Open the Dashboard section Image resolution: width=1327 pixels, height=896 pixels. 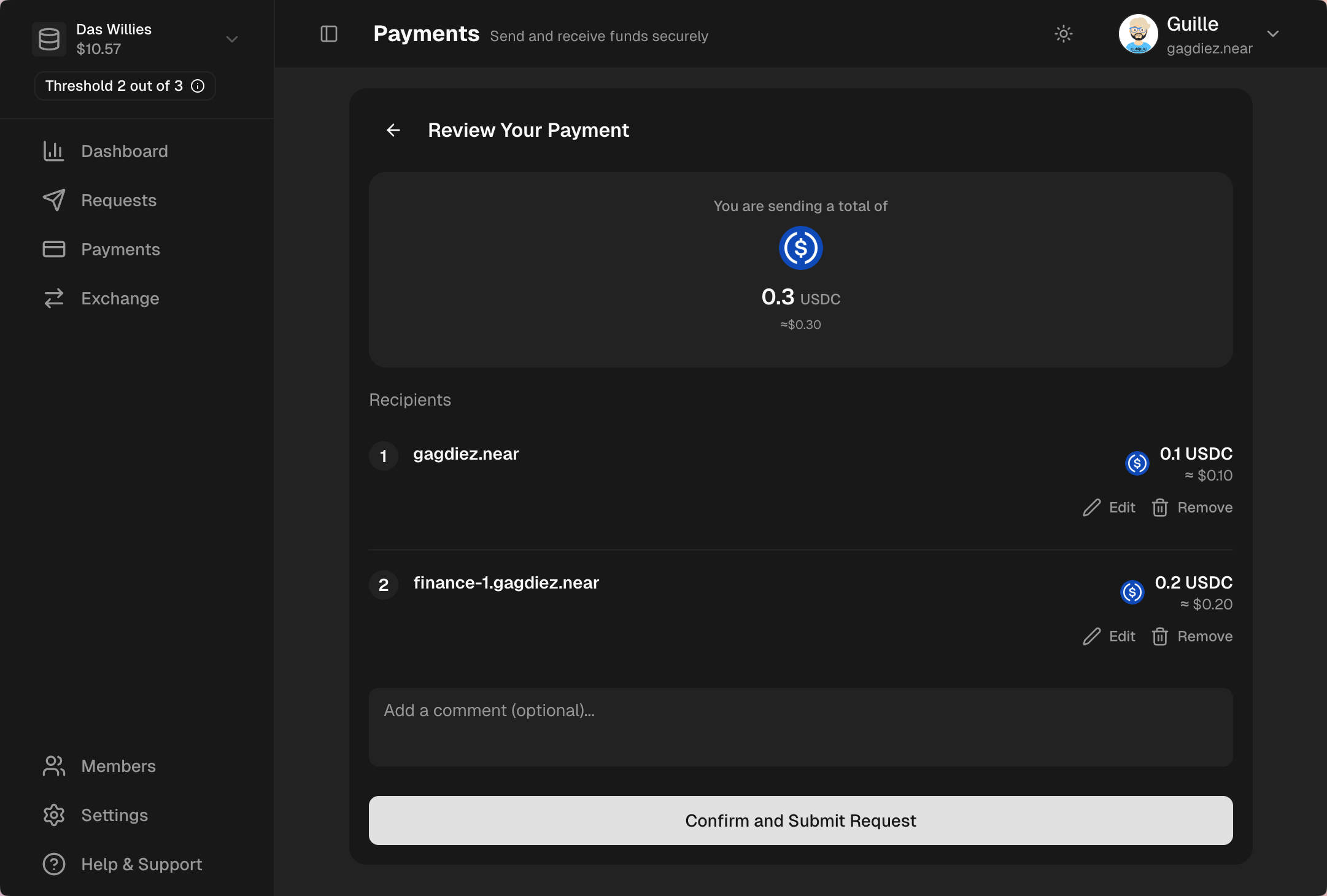pos(125,151)
